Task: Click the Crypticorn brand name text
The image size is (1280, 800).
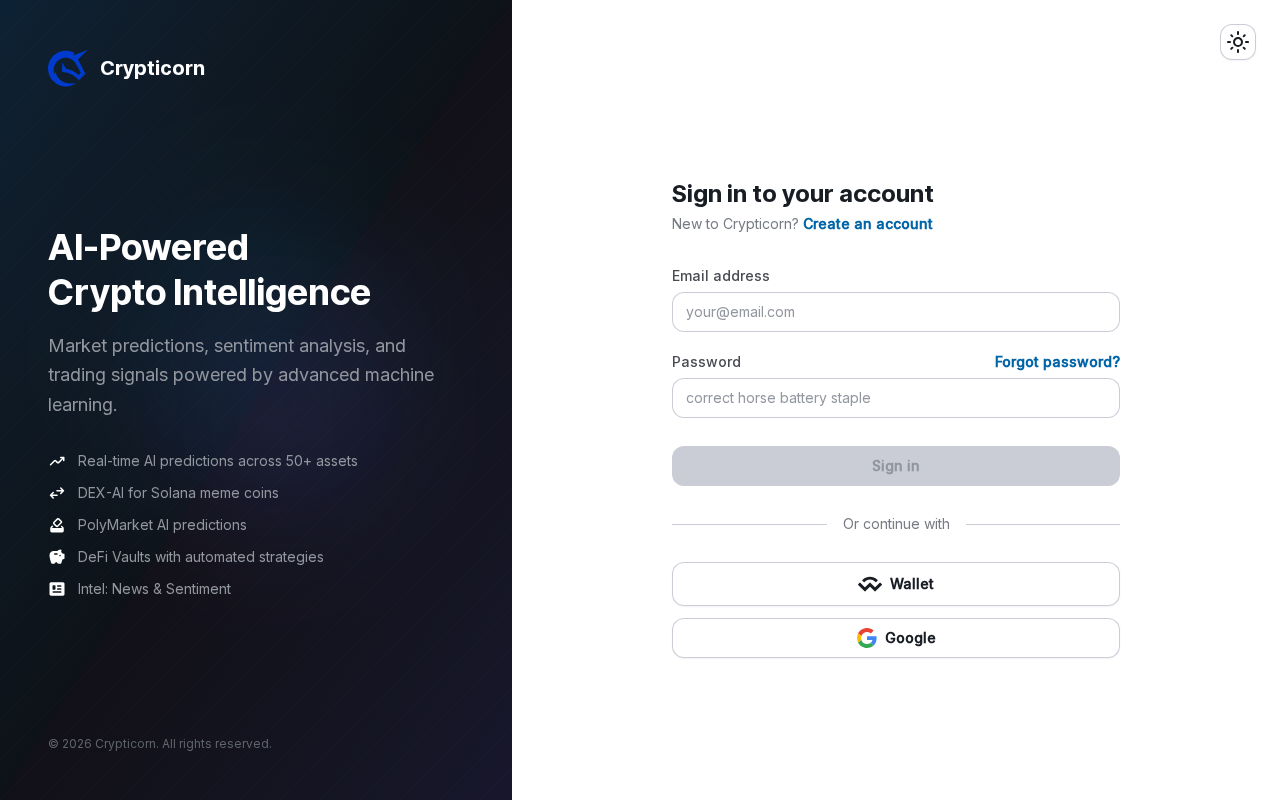Action: pos(152,68)
